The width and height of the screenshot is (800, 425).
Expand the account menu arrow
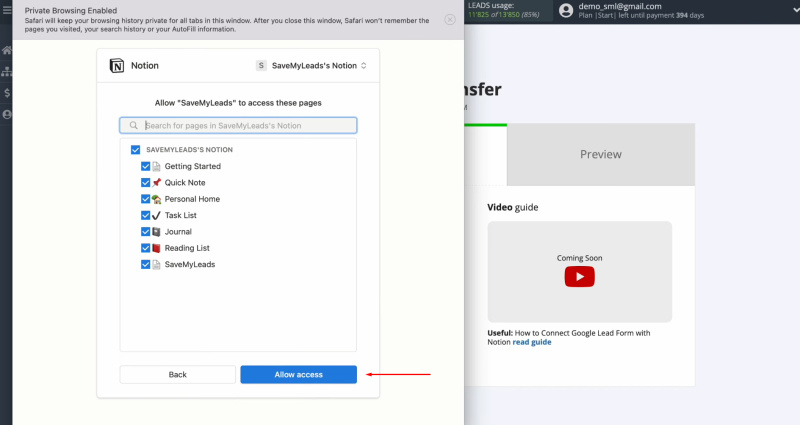point(796,10)
